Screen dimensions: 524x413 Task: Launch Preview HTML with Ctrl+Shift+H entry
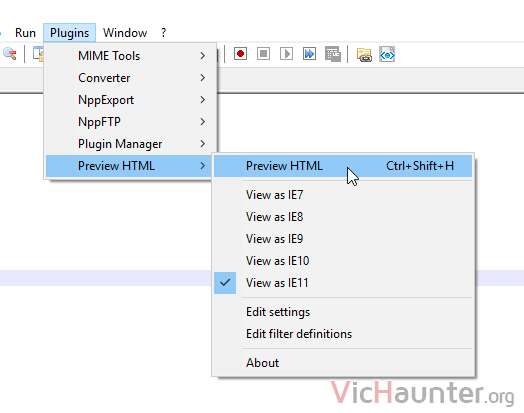click(343, 166)
